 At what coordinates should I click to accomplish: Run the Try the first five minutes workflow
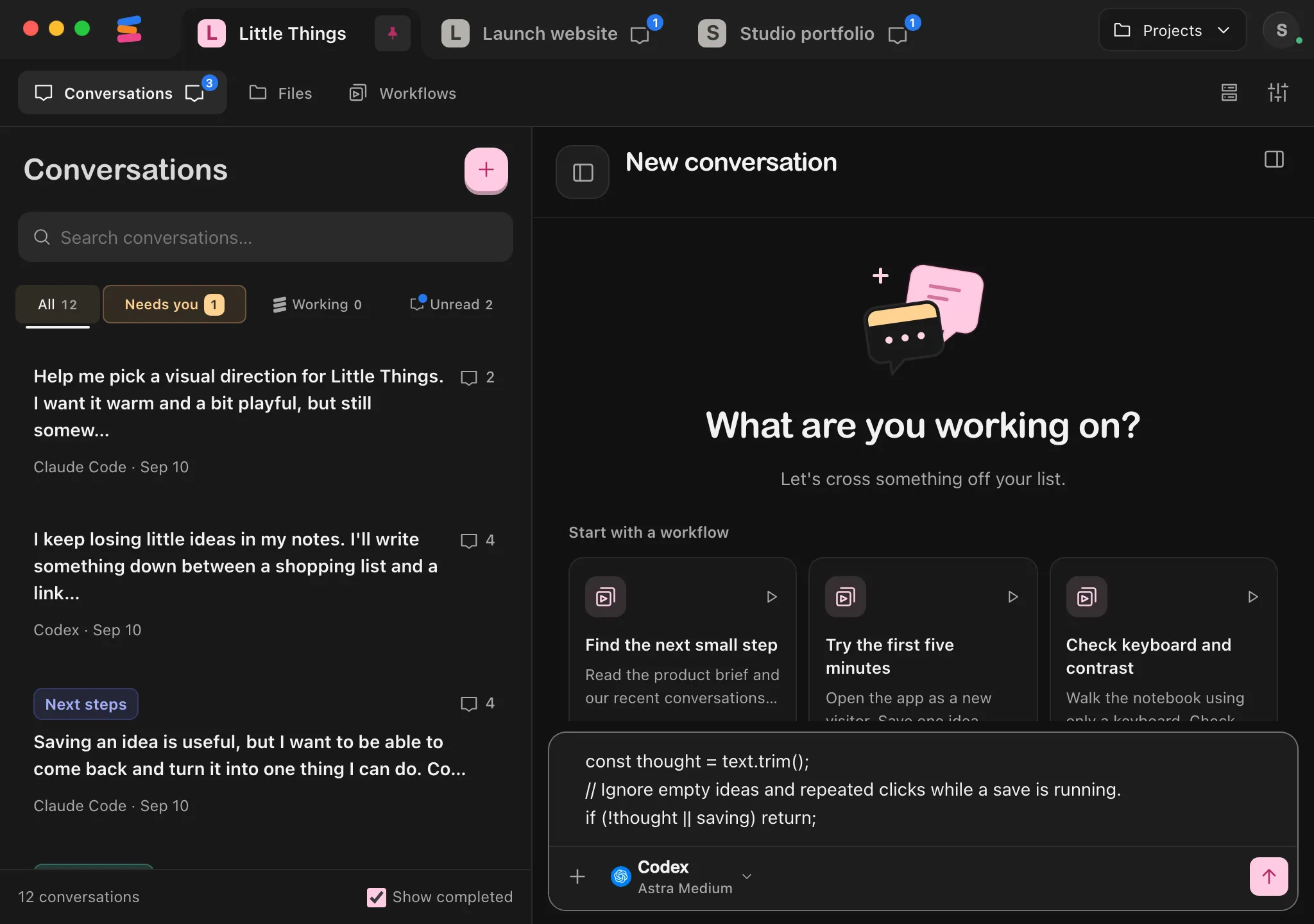pyautogui.click(x=1012, y=597)
